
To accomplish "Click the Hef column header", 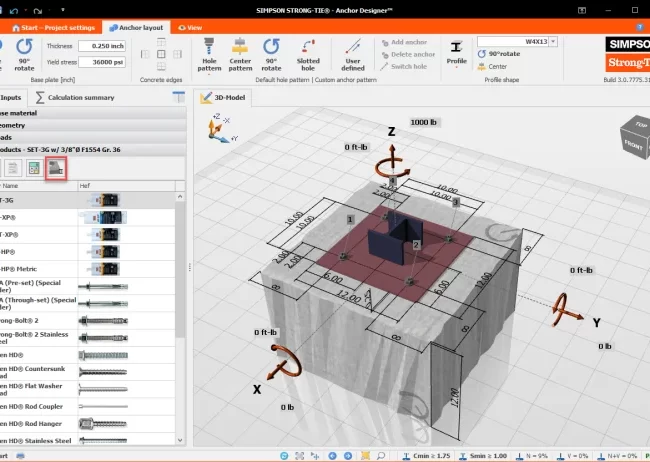I will pyautogui.click(x=126, y=186).
